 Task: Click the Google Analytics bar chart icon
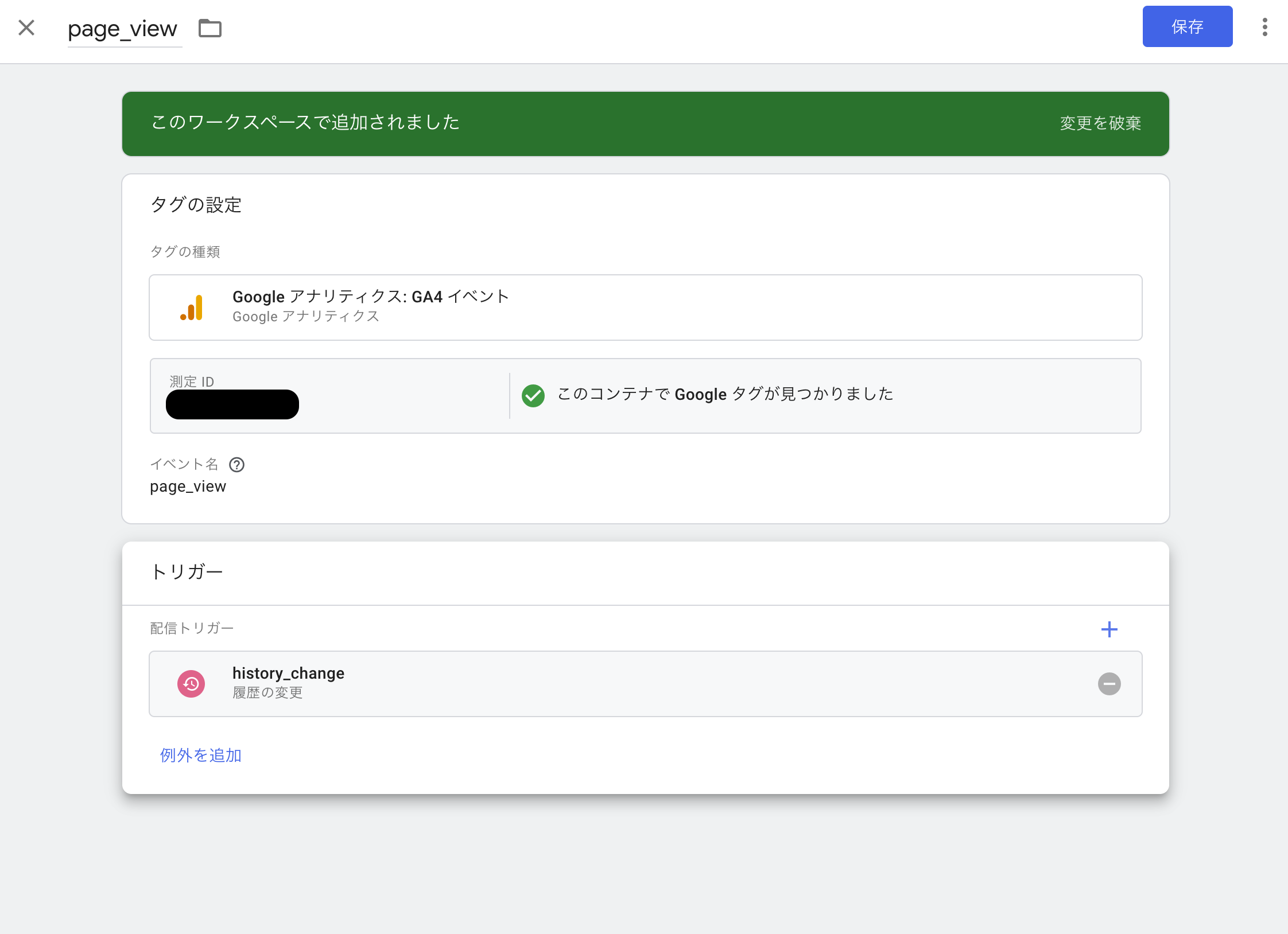(x=192, y=308)
